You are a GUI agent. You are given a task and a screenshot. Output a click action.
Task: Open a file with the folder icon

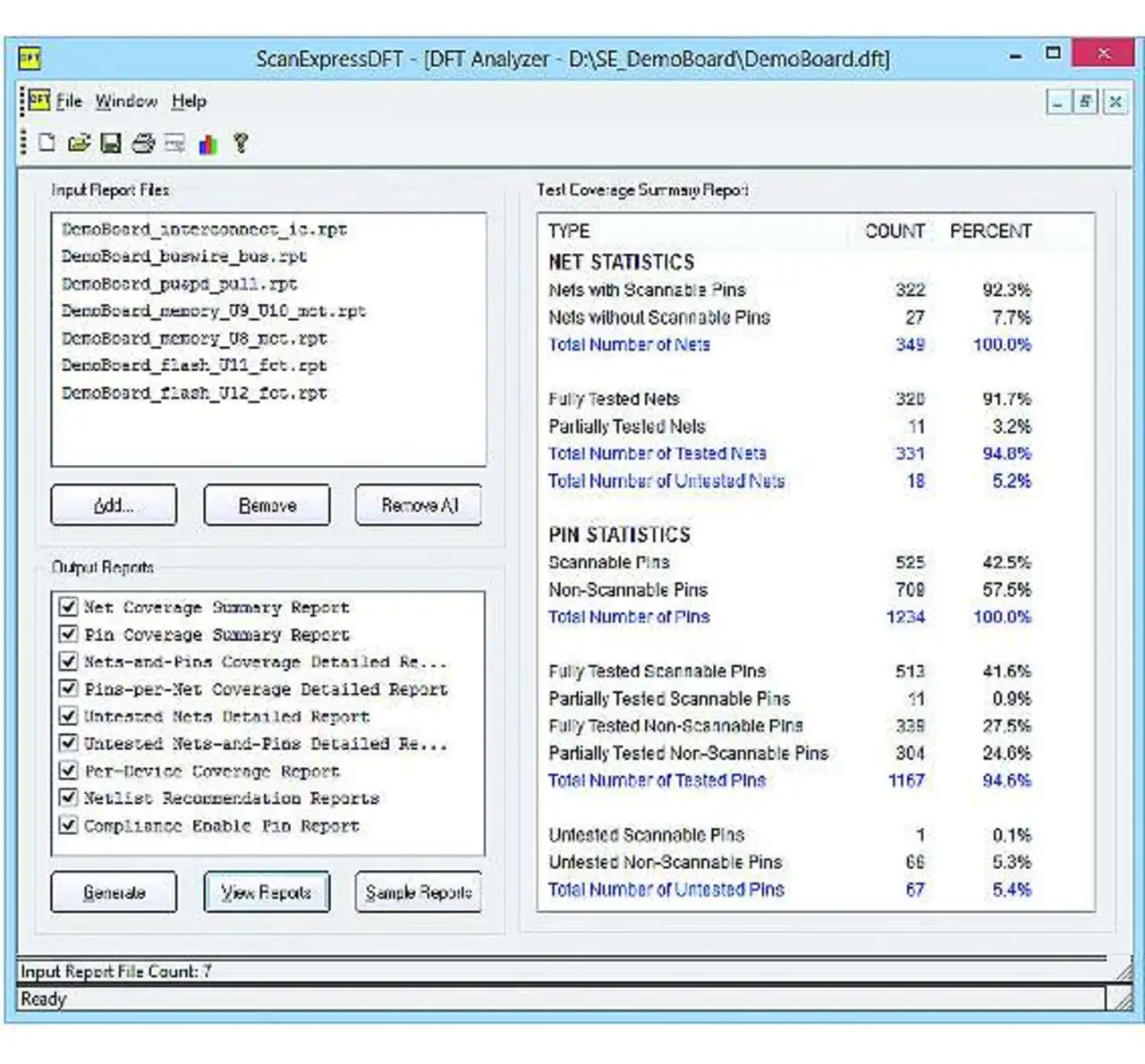coord(79,143)
